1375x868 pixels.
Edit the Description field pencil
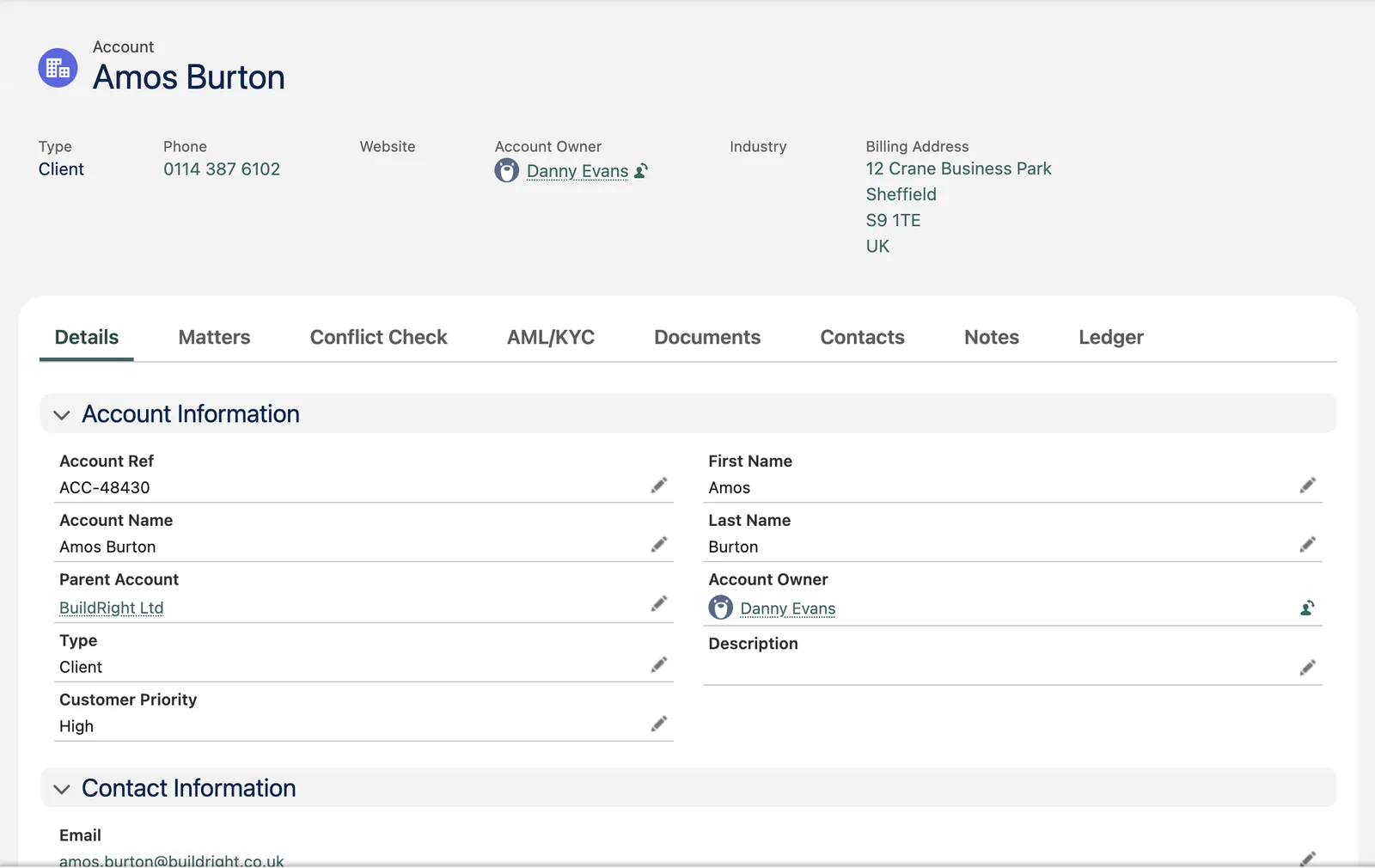tap(1308, 668)
